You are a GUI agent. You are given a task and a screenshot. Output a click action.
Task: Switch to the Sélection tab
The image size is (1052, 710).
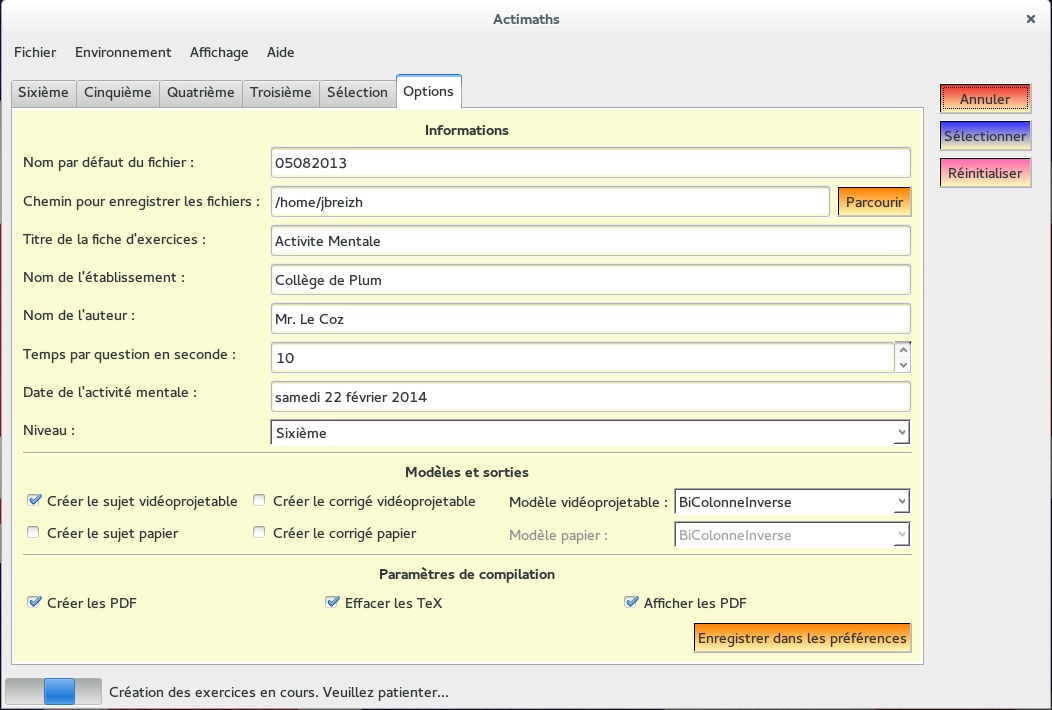tap(357, 92)
